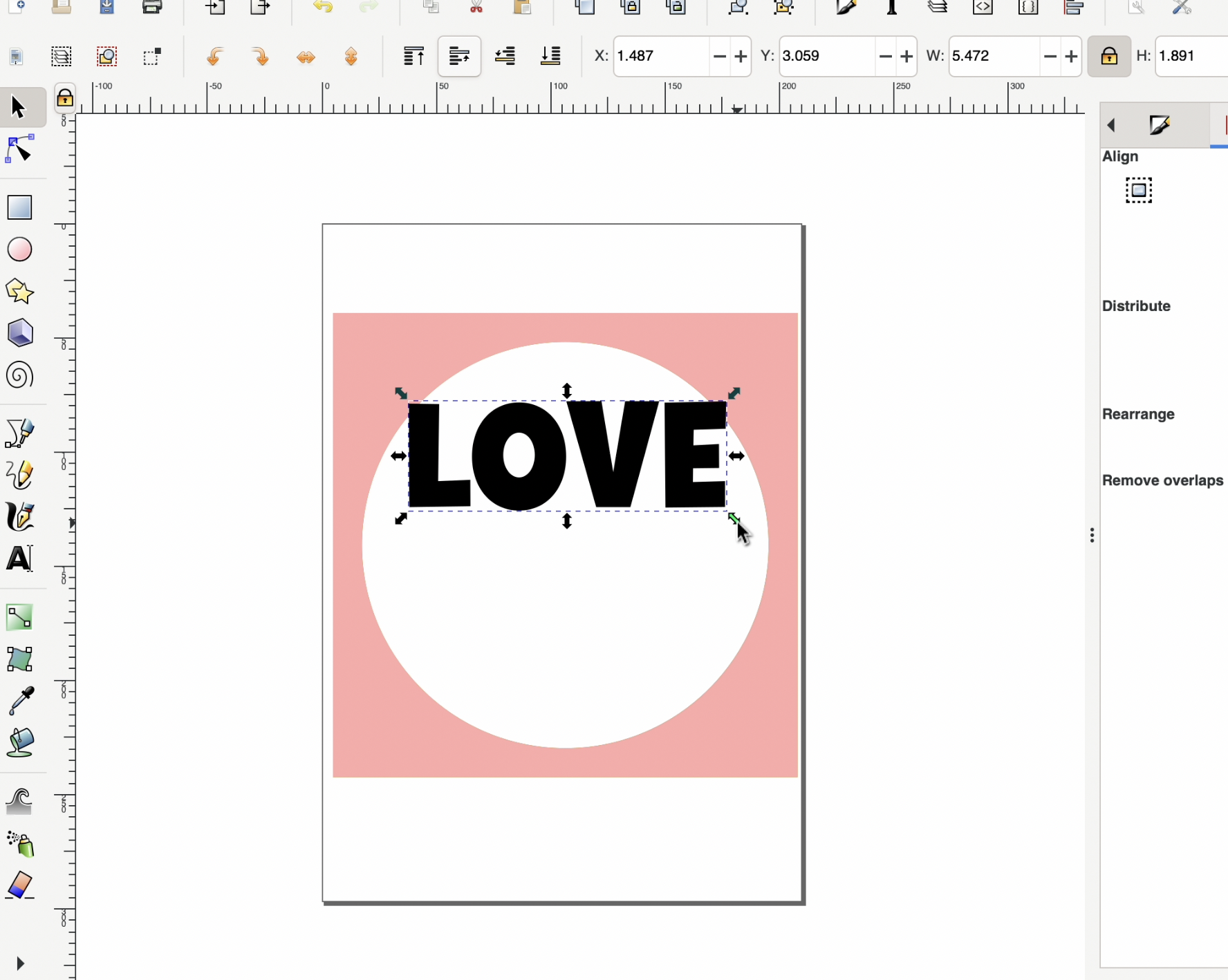The image size is (1228, 980).
Task: Switch to the Fill and Stroke panel tab
Action: click(x=1160, y=125)
